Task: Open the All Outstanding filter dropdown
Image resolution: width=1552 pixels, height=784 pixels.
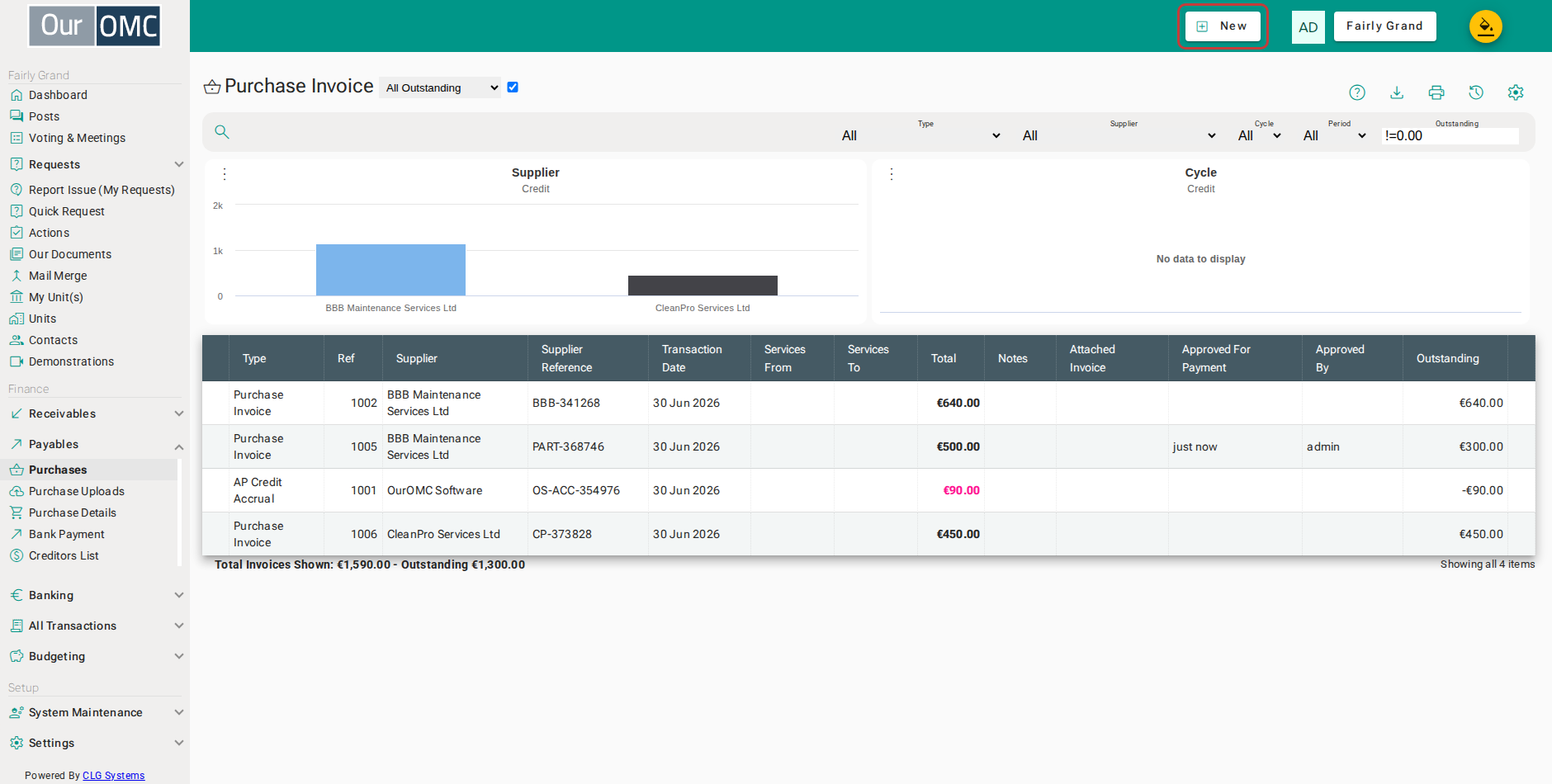Action: [441, 88]
